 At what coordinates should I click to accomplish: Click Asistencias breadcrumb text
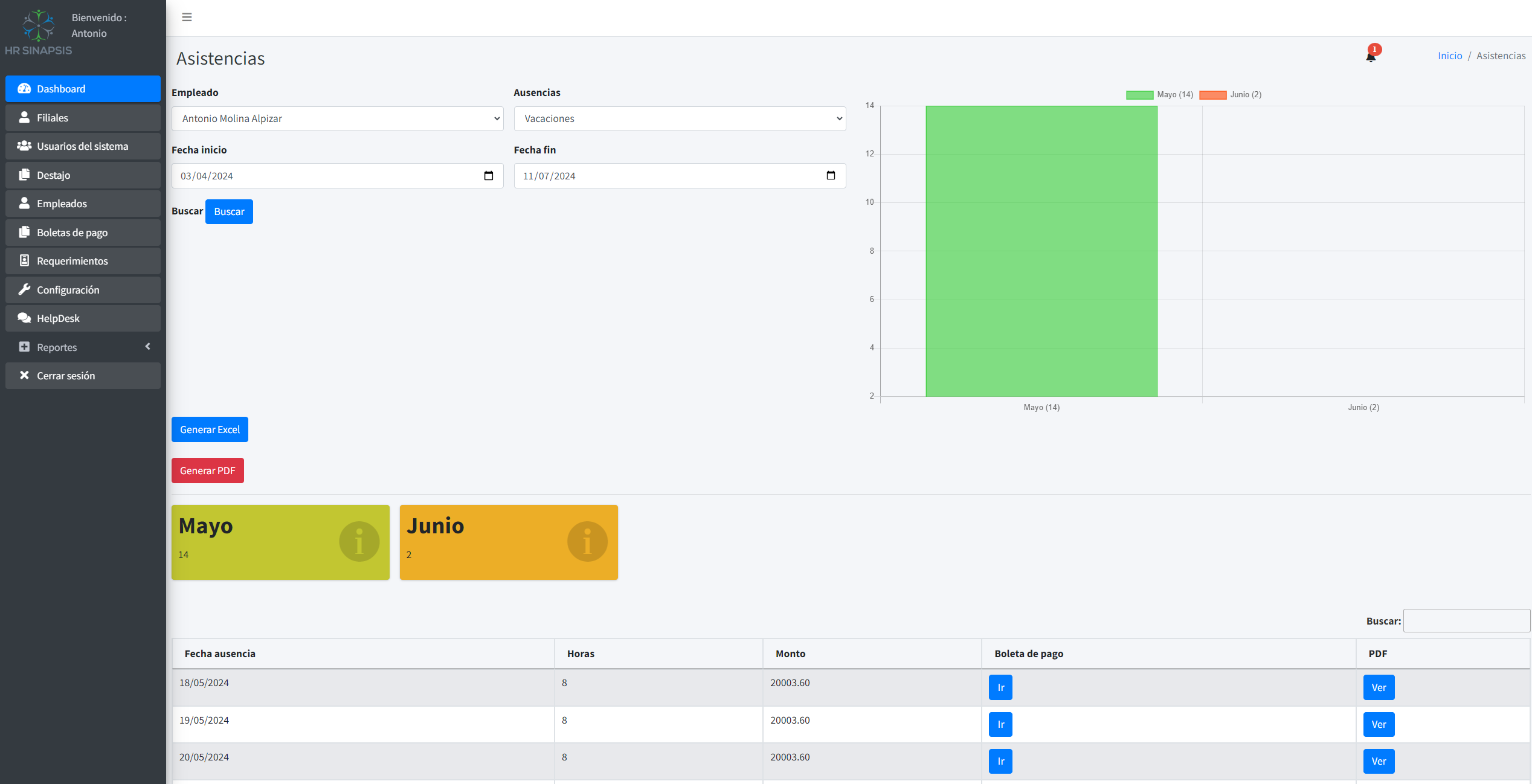click(x=1501, y=56)
